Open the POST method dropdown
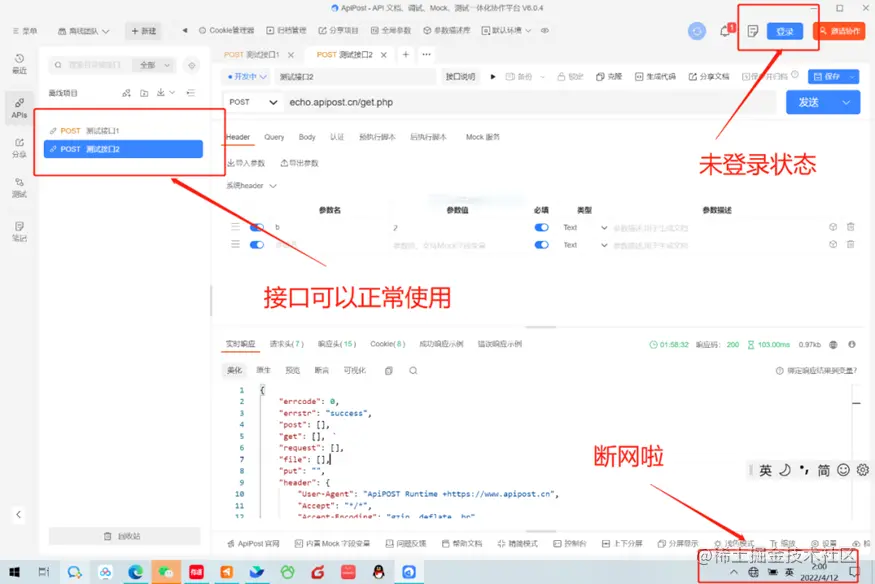Image resolution: width=875 pixels, height=584 pixels. click(253, 102)
